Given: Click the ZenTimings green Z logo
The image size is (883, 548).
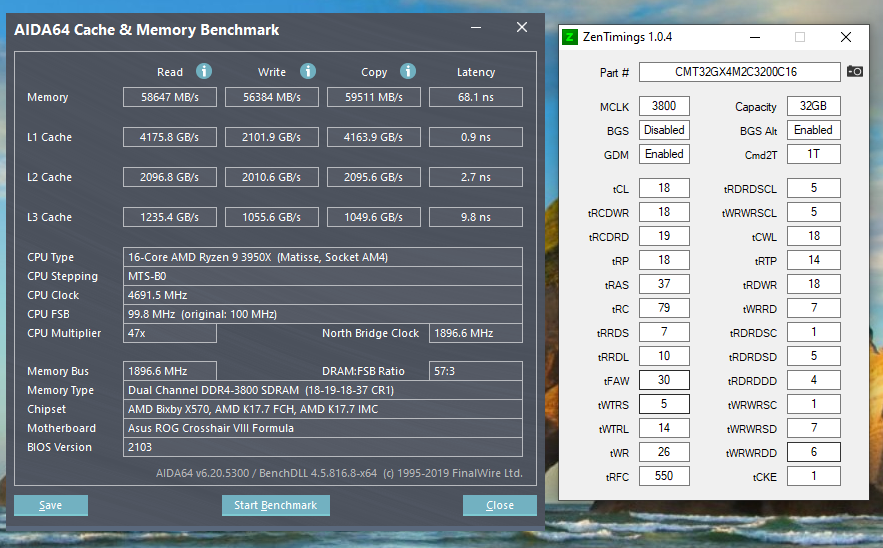Looking at the screenshot, I should tap(570, 37).
